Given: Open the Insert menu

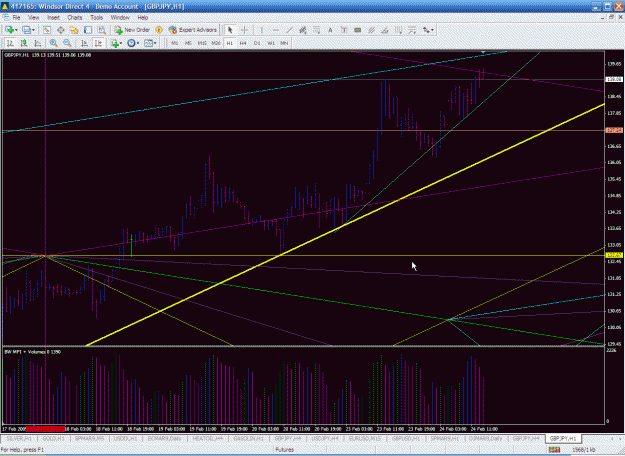Looking at the screenshot, I should pos(53,18).
